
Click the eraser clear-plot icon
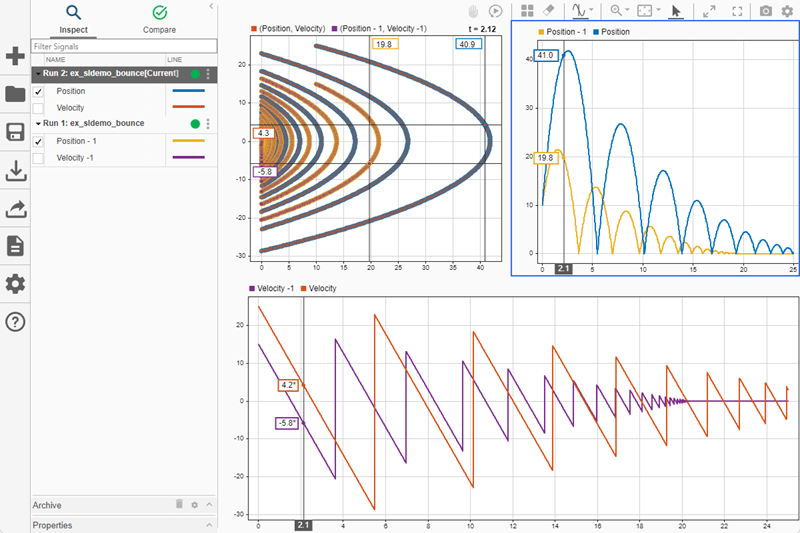point(548,11)
